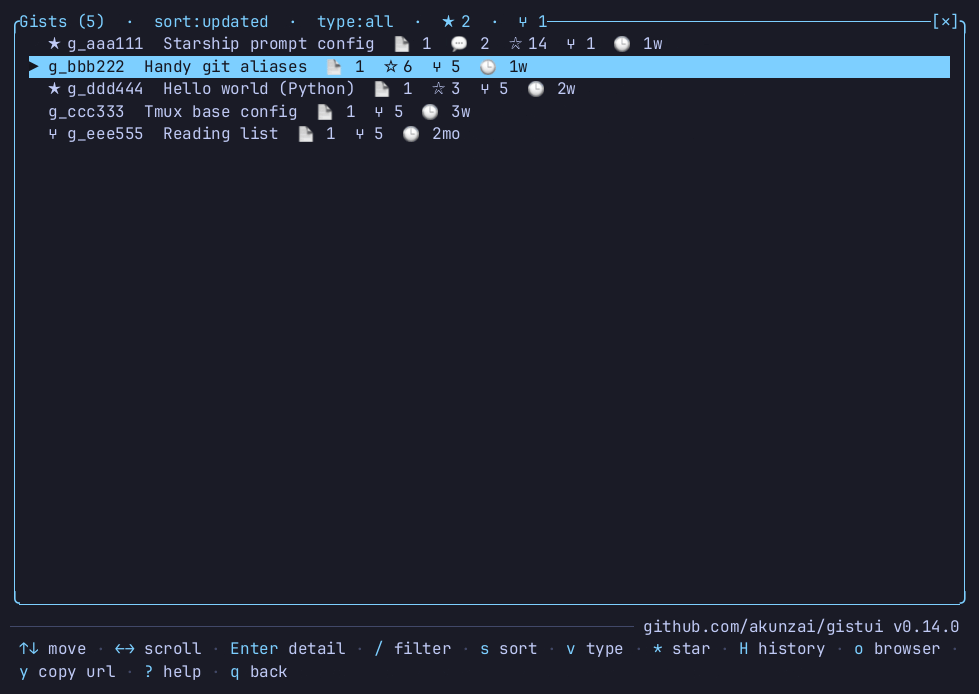Click the outline star icon beside 14

515,44
